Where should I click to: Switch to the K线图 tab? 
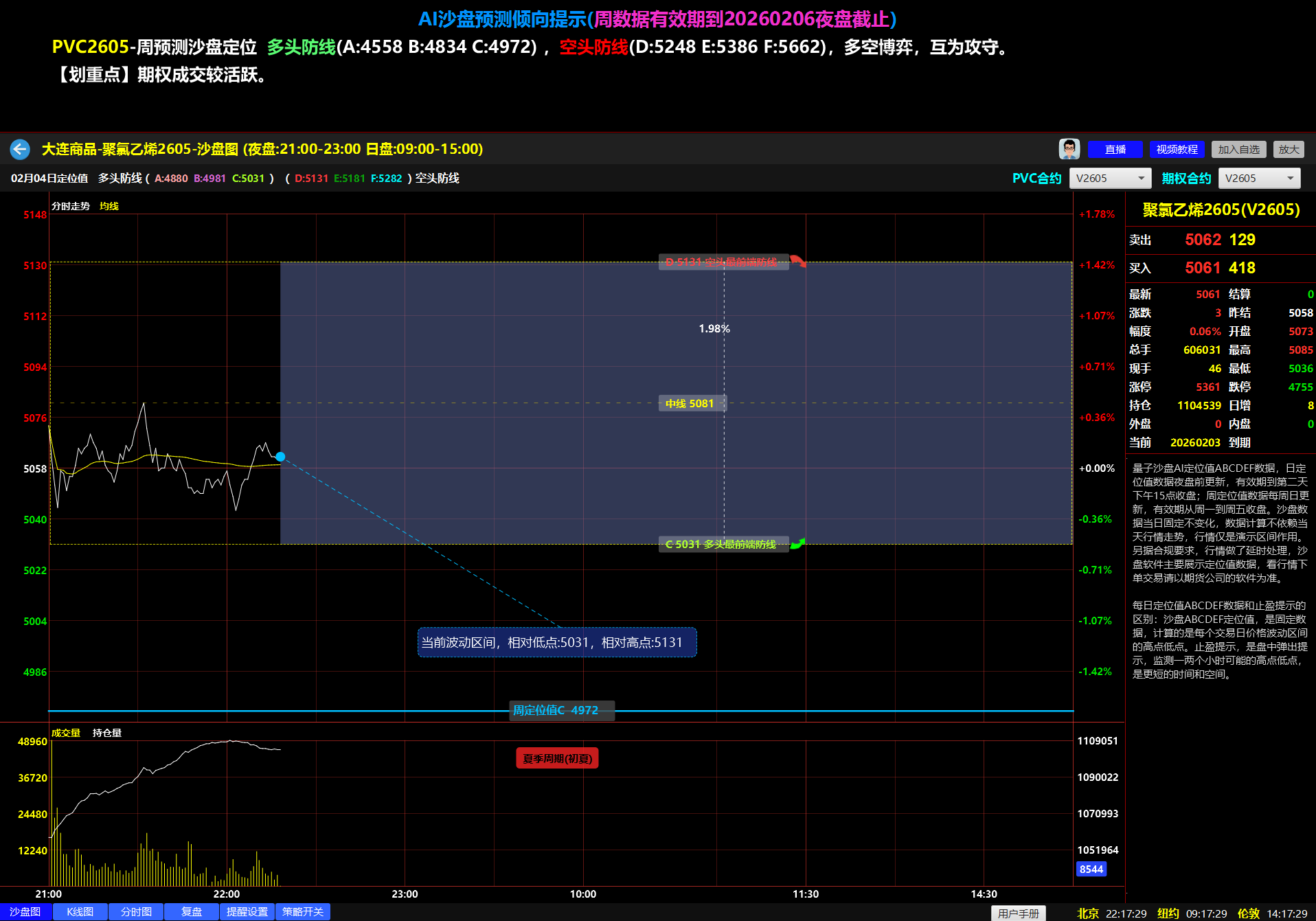coord(80,911)
